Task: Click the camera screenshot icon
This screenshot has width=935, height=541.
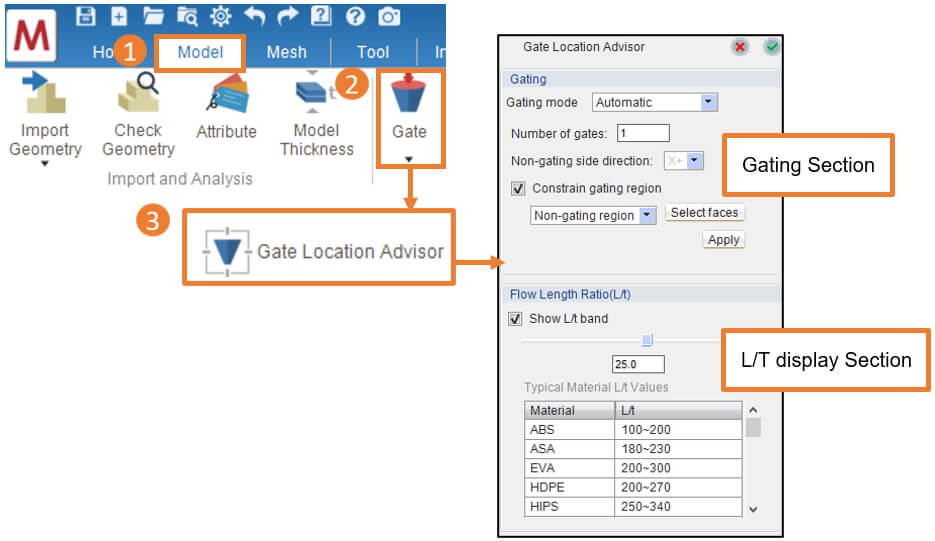Action: pos(388,15)
